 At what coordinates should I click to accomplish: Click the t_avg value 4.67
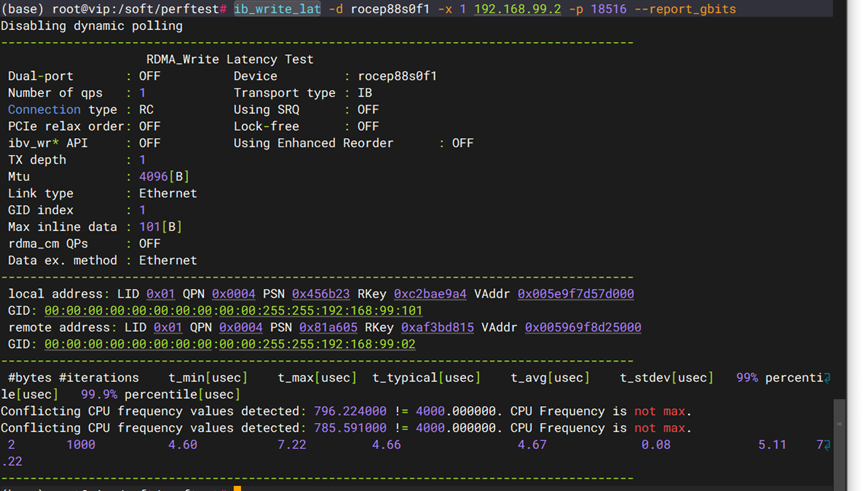coord(531,445)
